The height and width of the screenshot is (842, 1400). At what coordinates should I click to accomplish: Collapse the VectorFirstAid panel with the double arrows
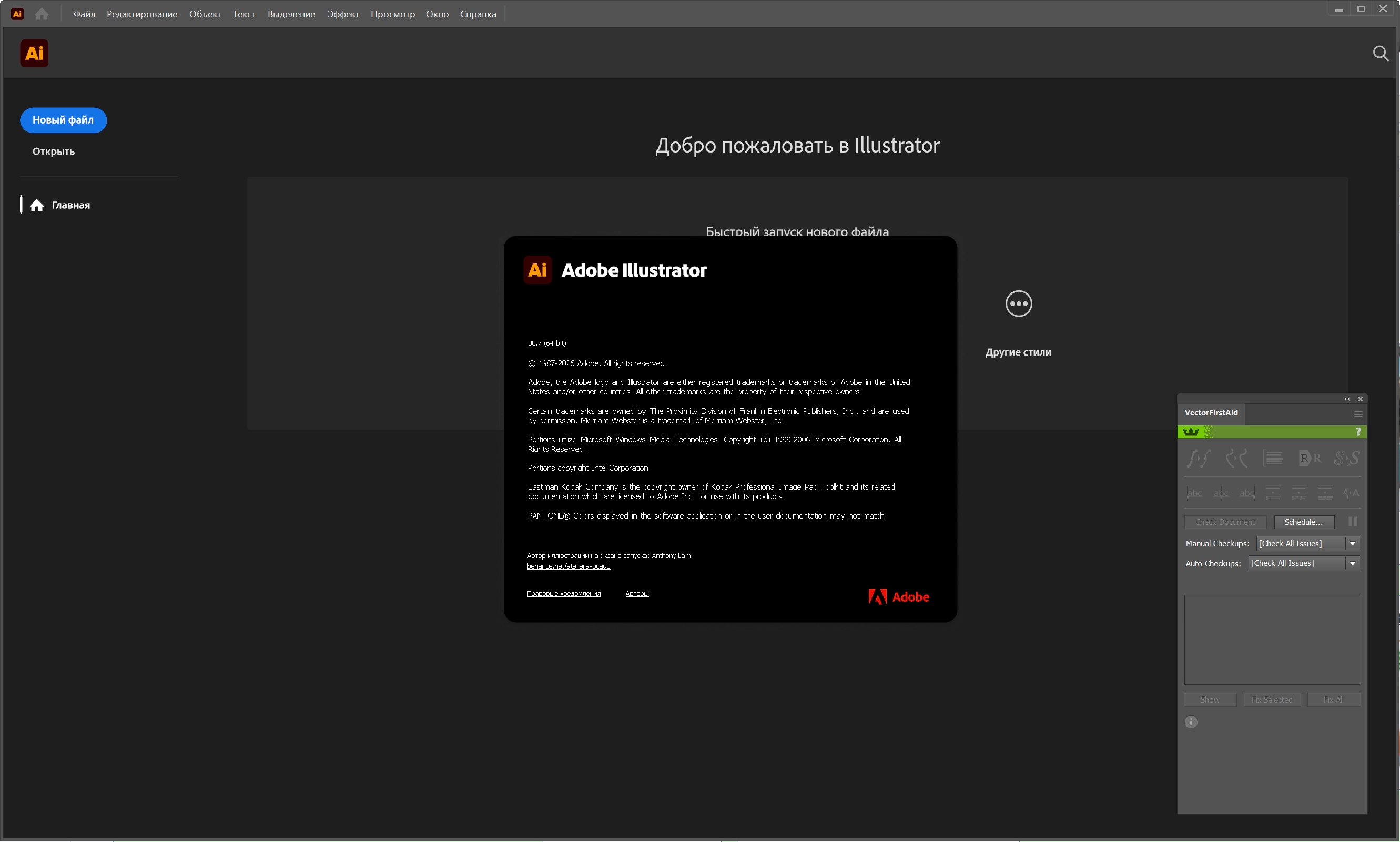point(1347,399)
